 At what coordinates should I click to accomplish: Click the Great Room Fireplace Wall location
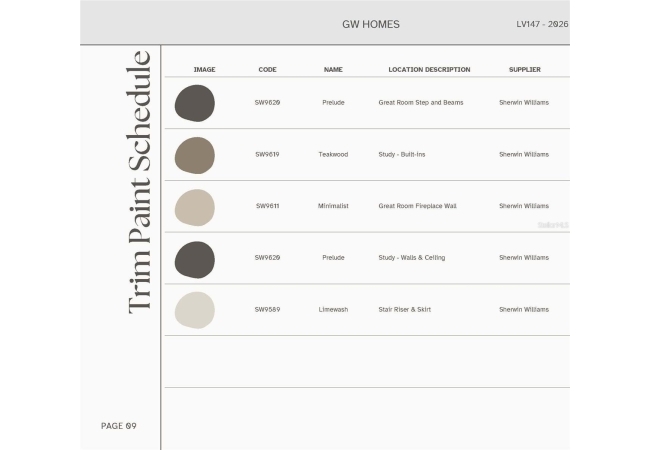coord(417,206)
